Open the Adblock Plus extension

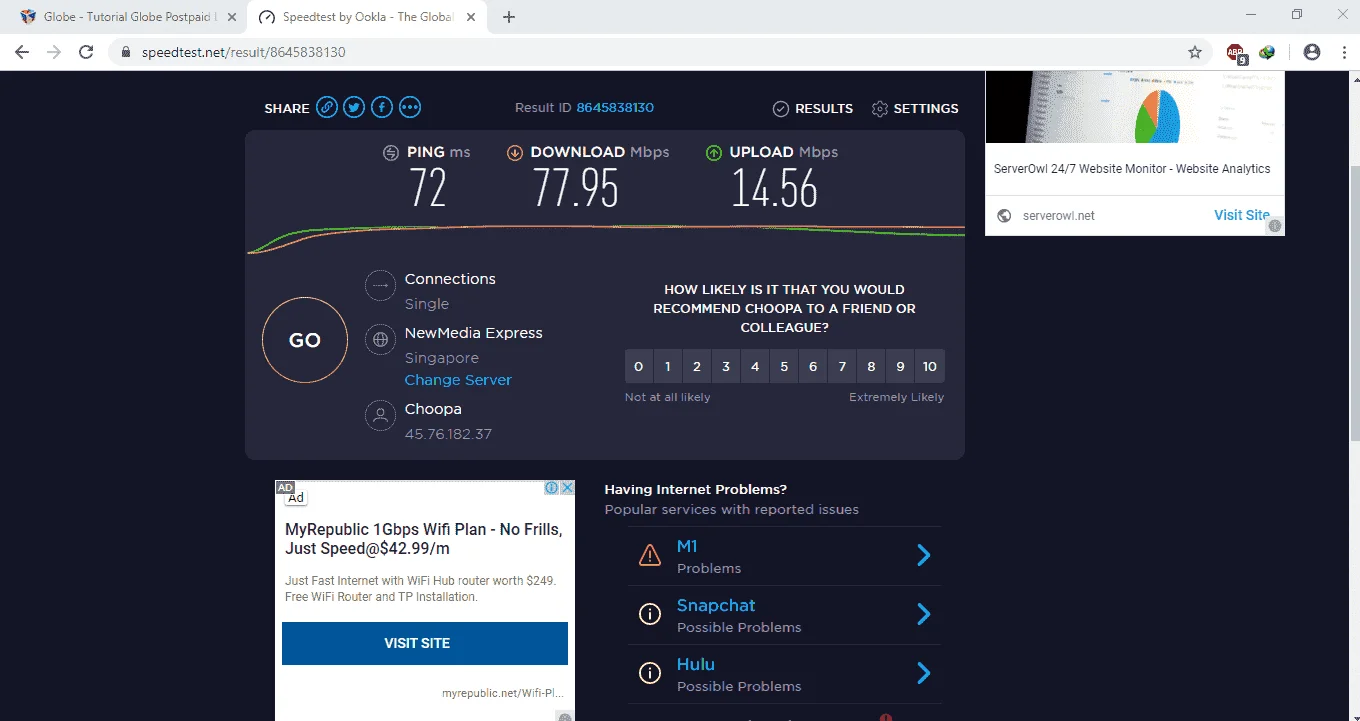[x=1237, y=53]
